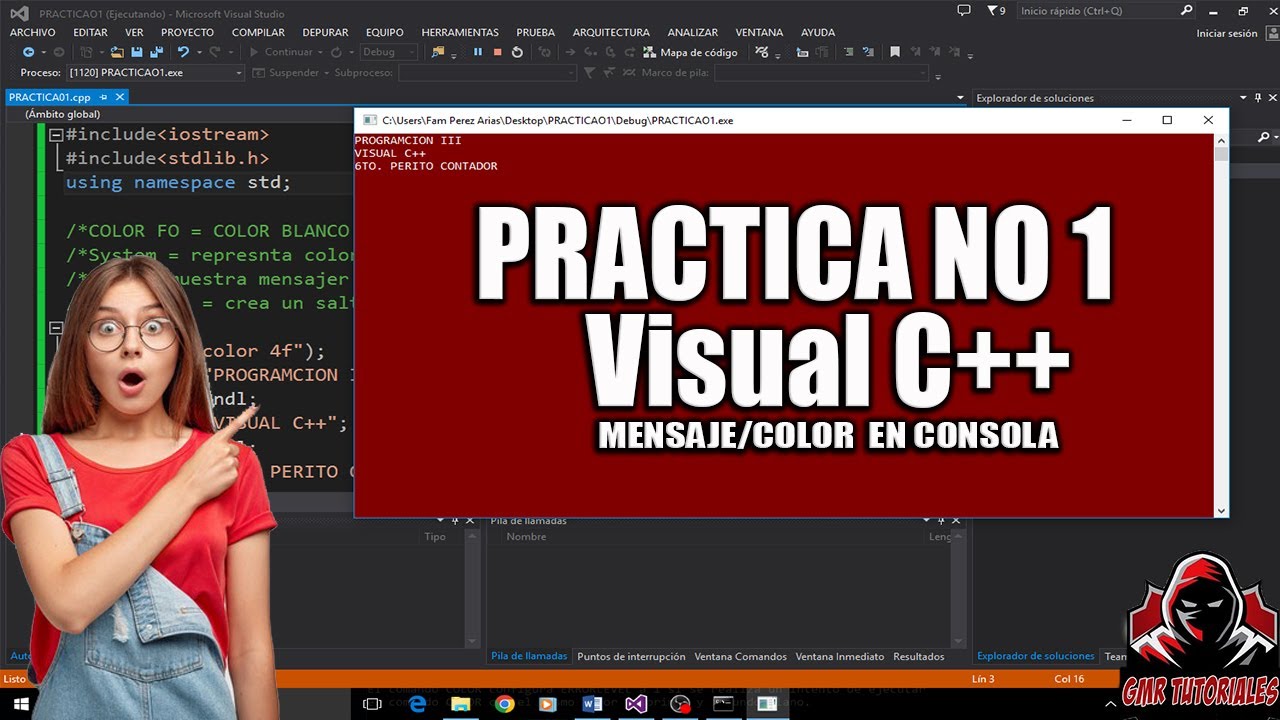Click the Windows Start button

pos(21,704)
